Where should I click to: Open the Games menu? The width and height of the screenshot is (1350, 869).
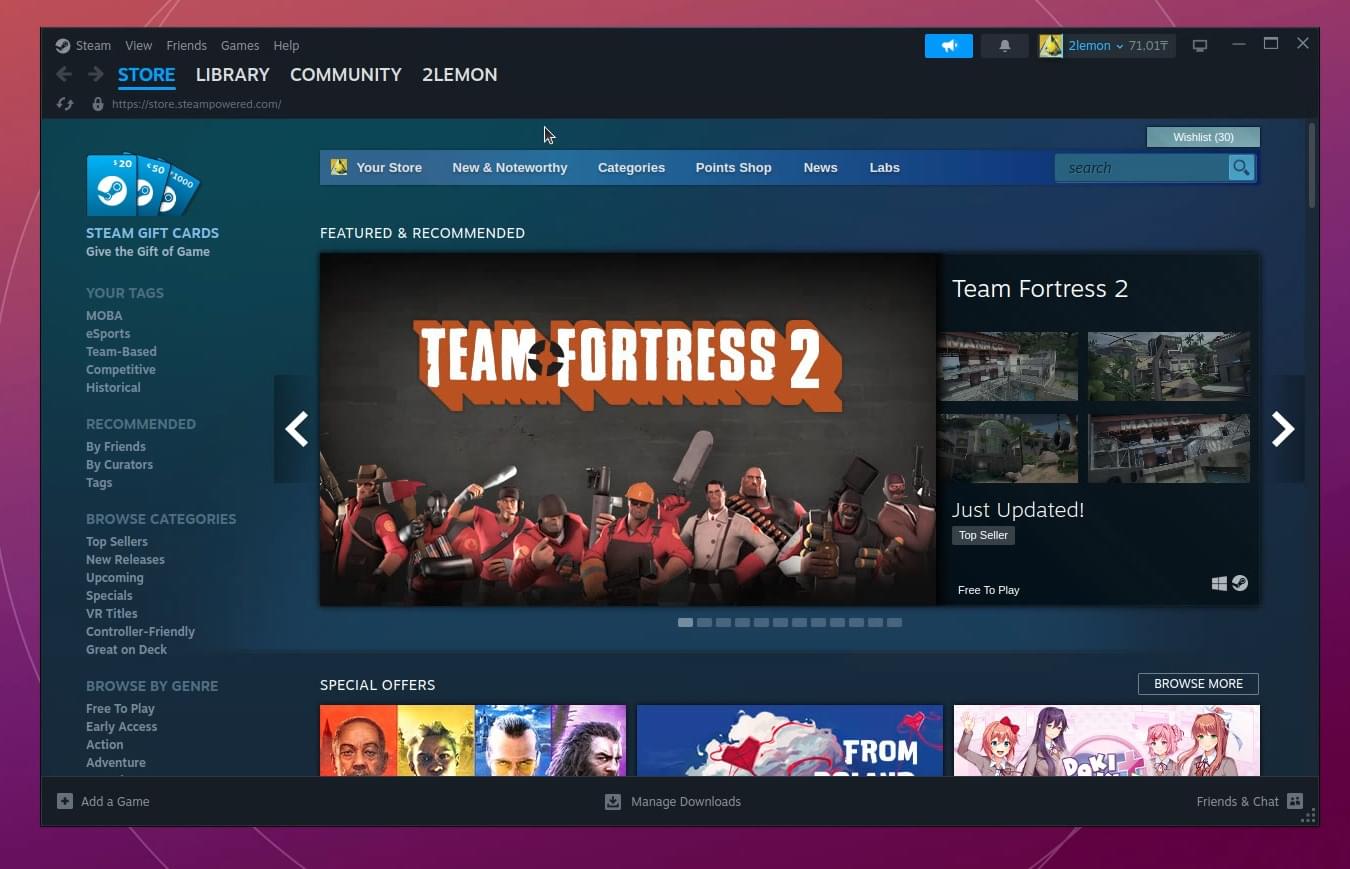(x=240, y=46)
